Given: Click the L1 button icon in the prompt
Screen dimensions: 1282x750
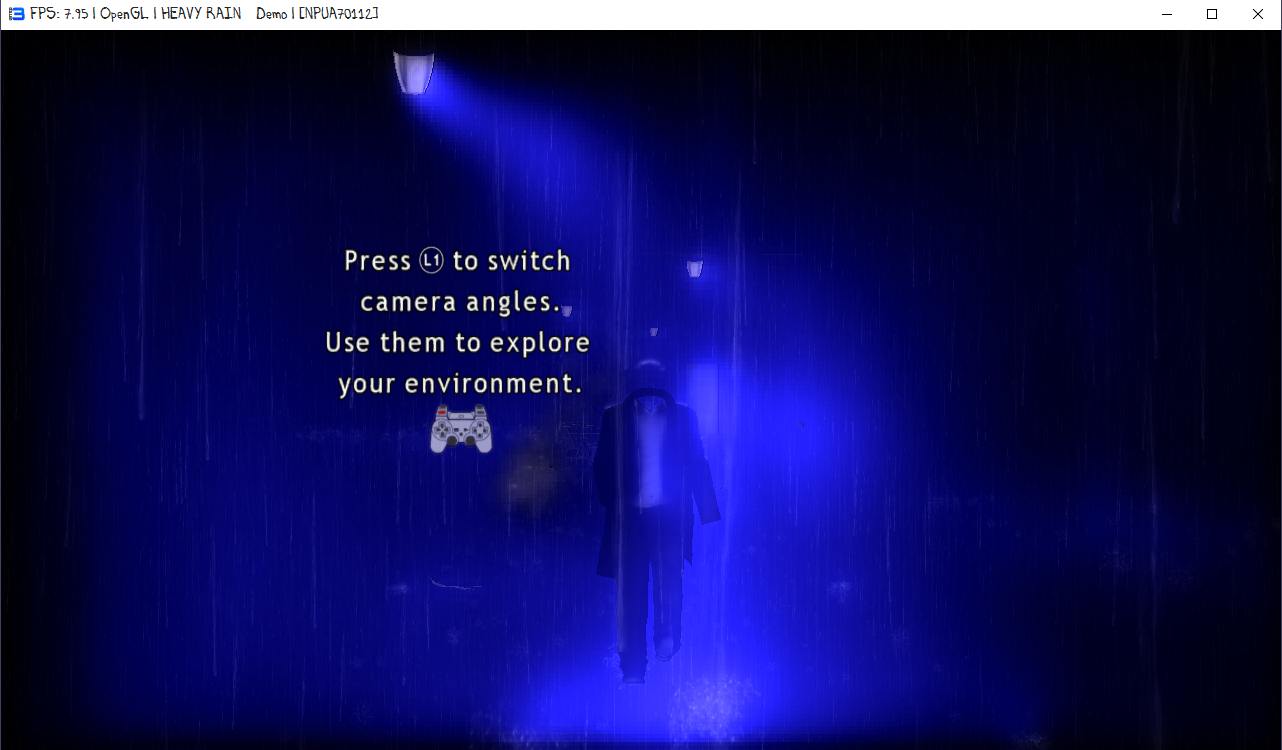Looking at the screenshot, I should click(x=431, y=261).
